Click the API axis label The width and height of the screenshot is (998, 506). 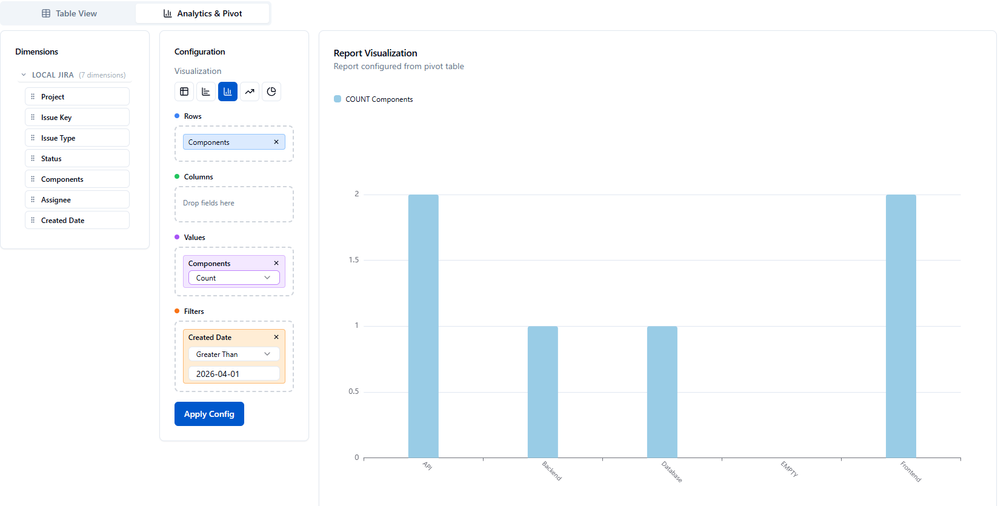[428, 466]
